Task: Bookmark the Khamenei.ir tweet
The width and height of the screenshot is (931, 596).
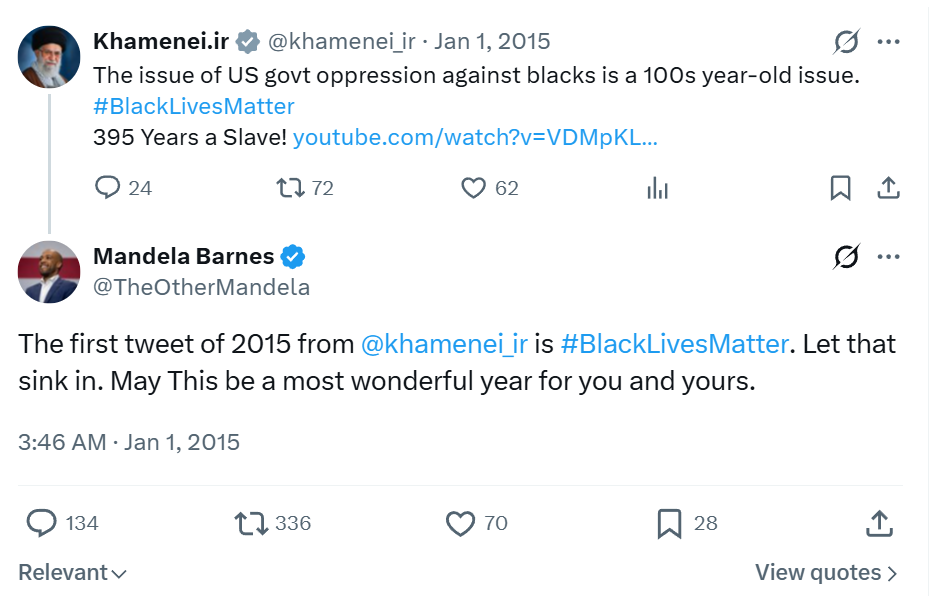Action: [x=841, y=188]
